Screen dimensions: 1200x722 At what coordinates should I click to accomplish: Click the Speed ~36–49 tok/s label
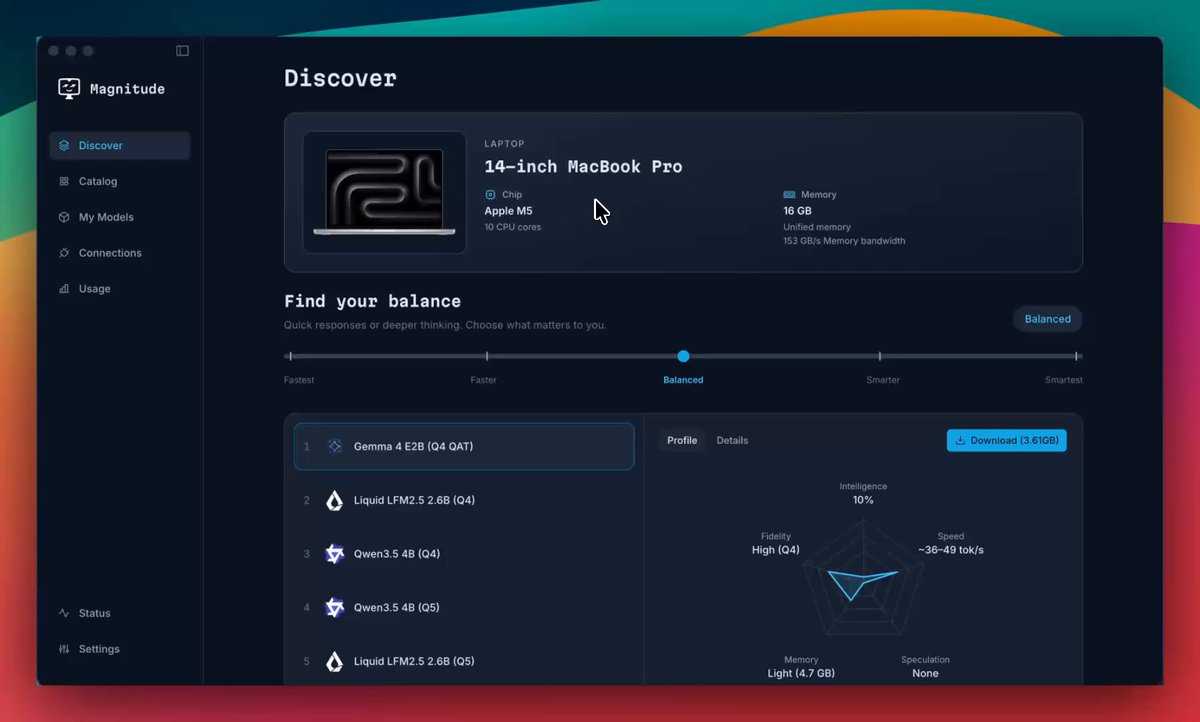pos(950,543)
